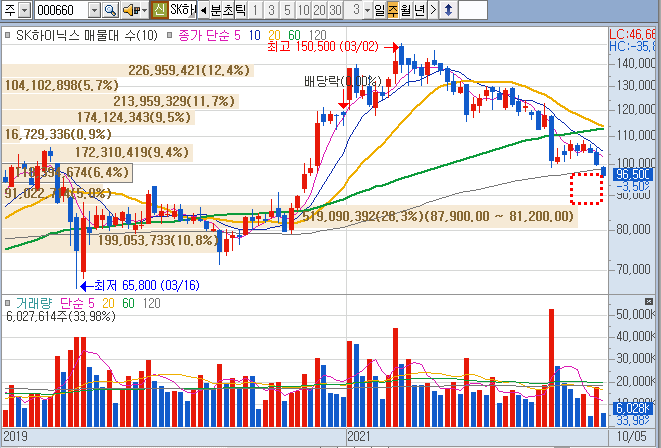Click the 거래량 legend marker icon
The height and width of the screenshot is (448, 661).
(x=8, y=303)
